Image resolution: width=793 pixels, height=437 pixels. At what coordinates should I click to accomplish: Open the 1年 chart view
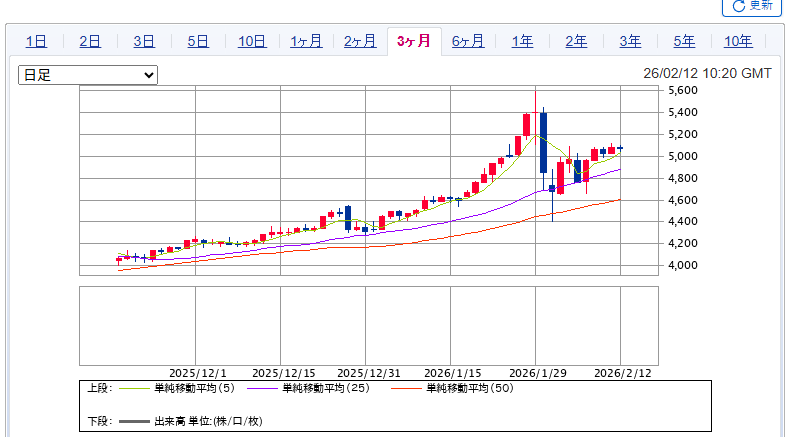(522, 41)
